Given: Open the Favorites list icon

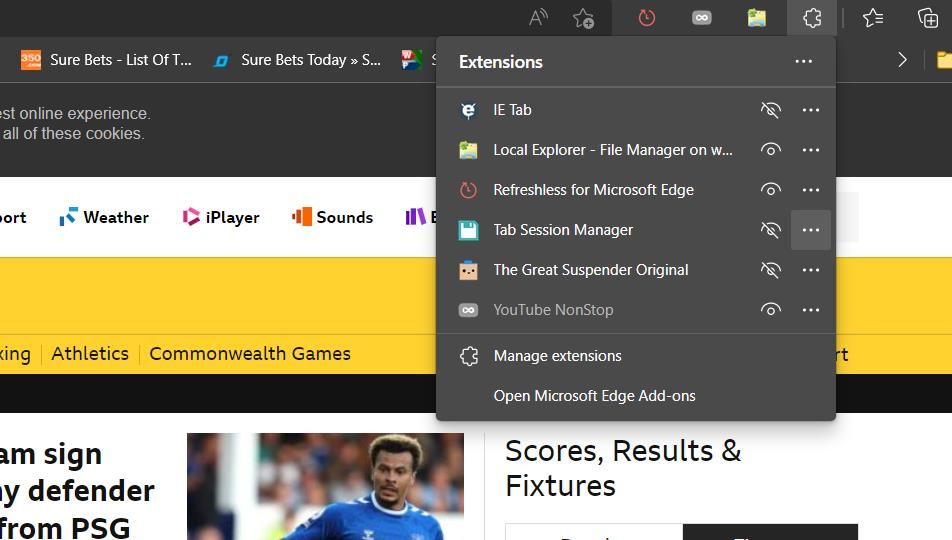Looking at the screenshot, I should pyautogui.click(x=872, y=18).
